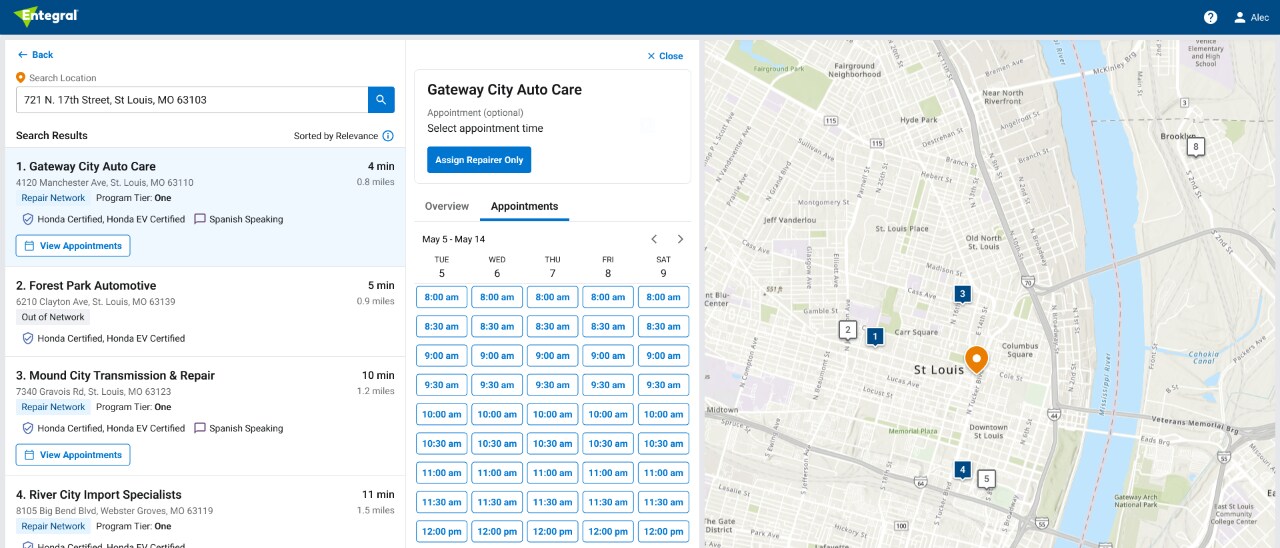This screenshot has width=1280, height=548.
Task: Click map marker number 4
Action: (x=962, y=470)
